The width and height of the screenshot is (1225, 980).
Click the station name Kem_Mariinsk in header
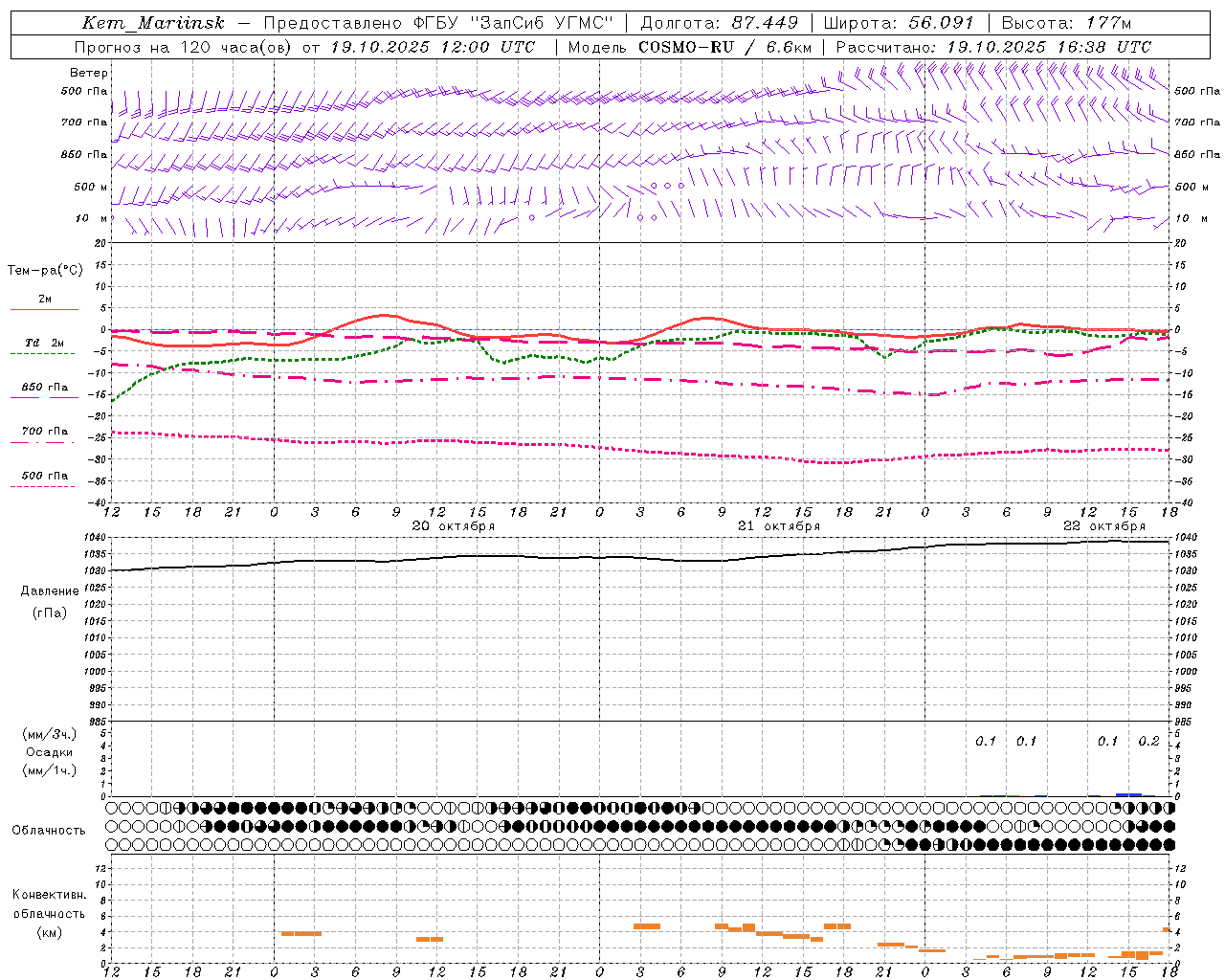[x=153, y=23]
